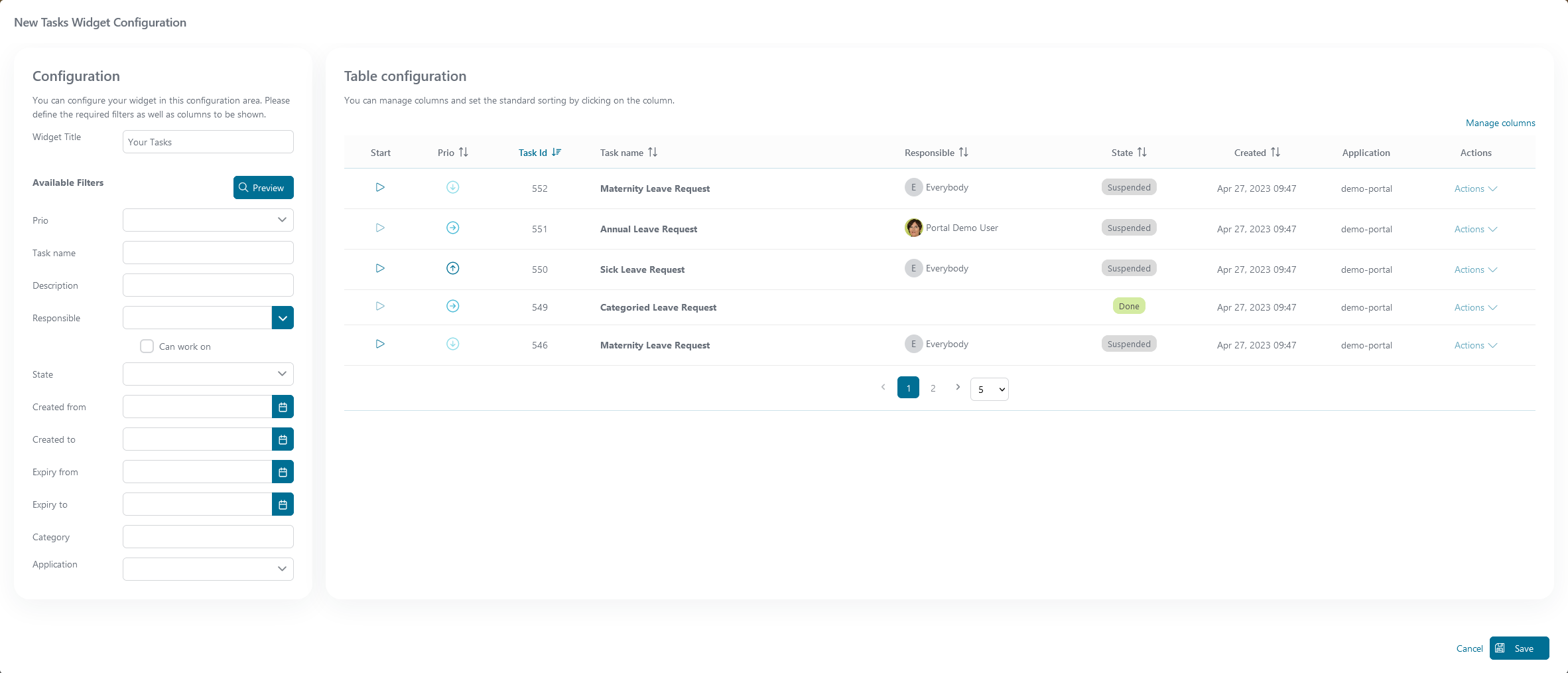This screenshot has width=1568, height=673.
Task: Click high priority icon of task 550
Action: 453,268
